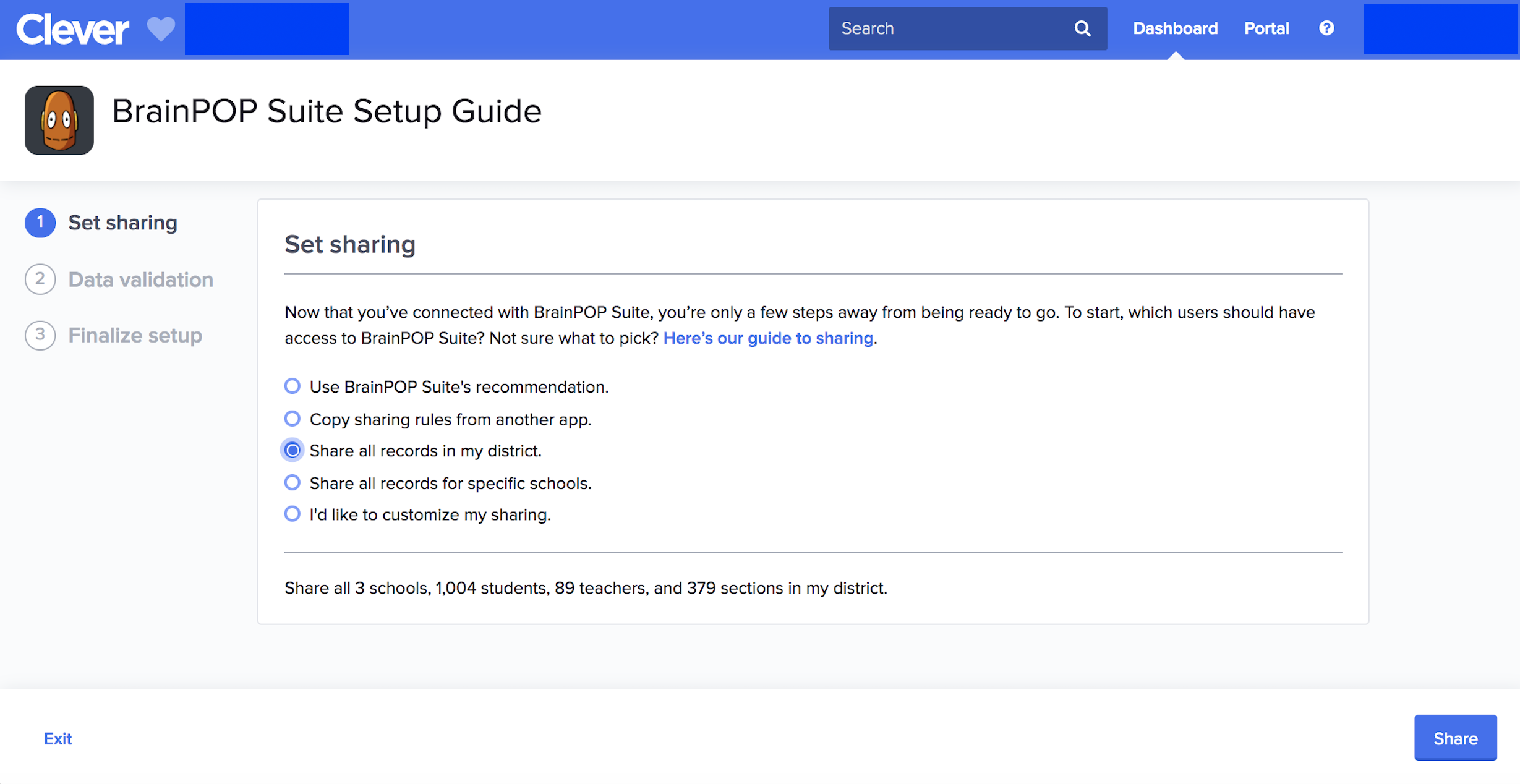This screenshot has width=1520, height=784.
Task: Select Copy sharing rules from another app
Action: (292, 419)
